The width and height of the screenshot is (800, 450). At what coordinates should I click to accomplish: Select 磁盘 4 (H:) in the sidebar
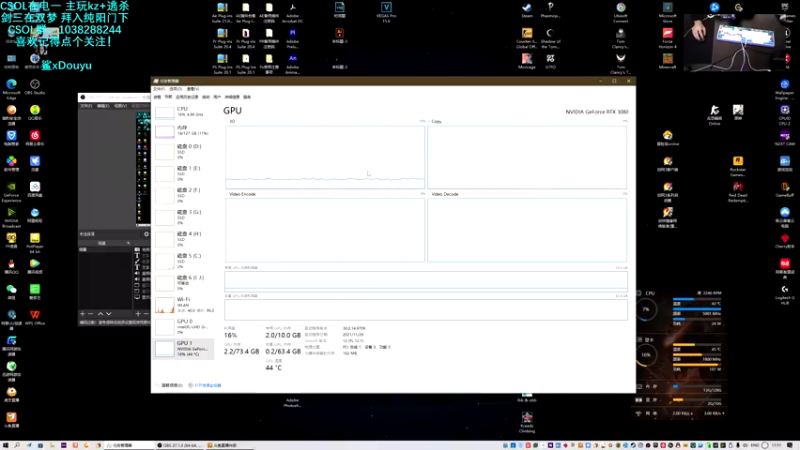184,239
